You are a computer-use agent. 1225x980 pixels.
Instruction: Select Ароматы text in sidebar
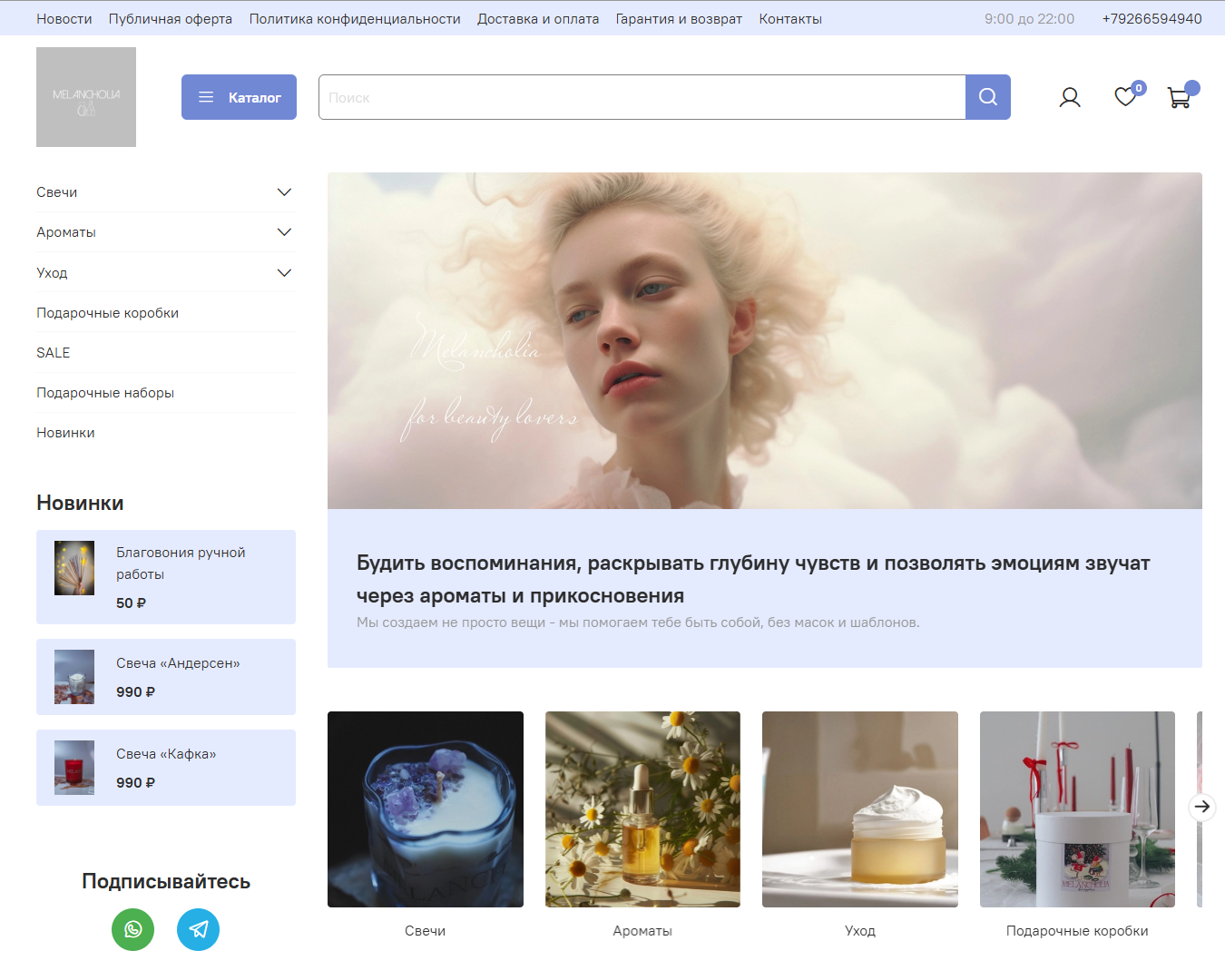click(x=66, y=232)
